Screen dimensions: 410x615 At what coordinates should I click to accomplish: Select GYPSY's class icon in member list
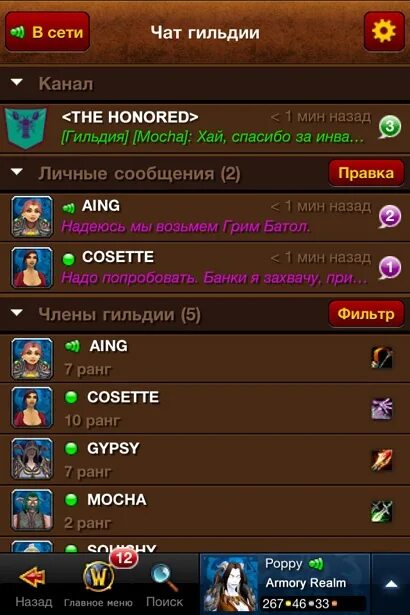point(382,460)
